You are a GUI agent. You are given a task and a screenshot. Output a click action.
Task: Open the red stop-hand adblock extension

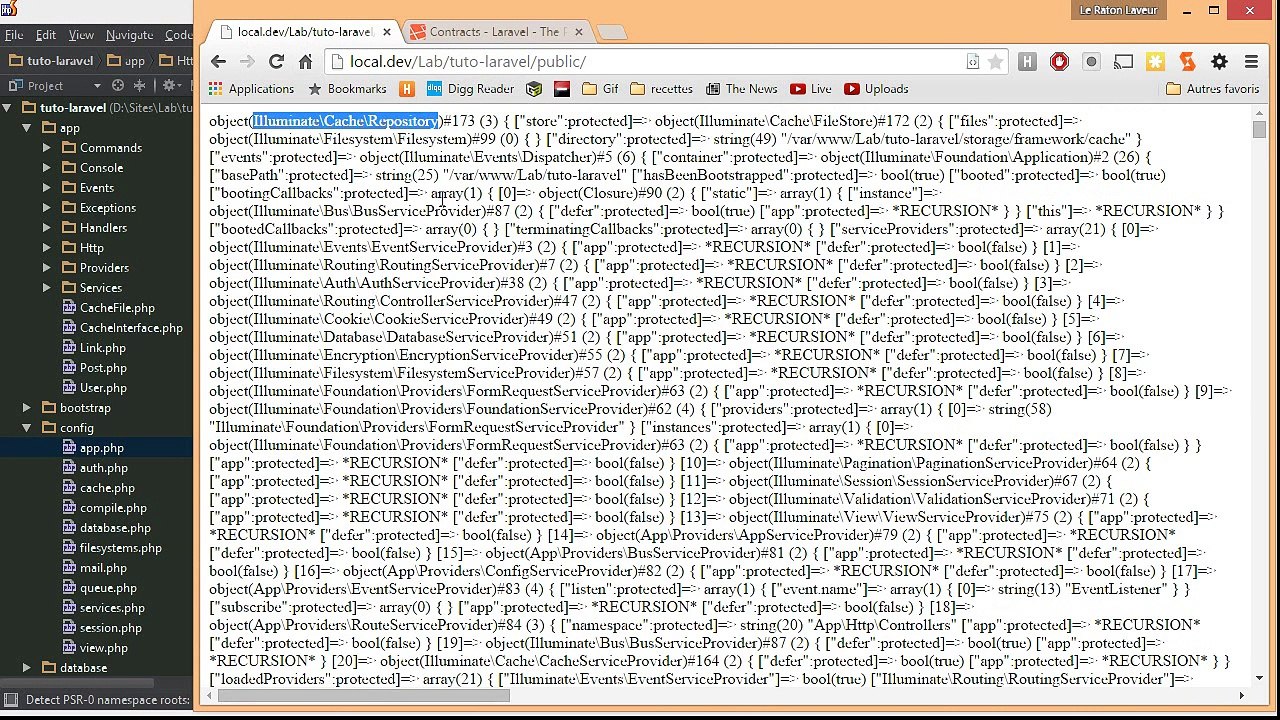[1059, 62]
